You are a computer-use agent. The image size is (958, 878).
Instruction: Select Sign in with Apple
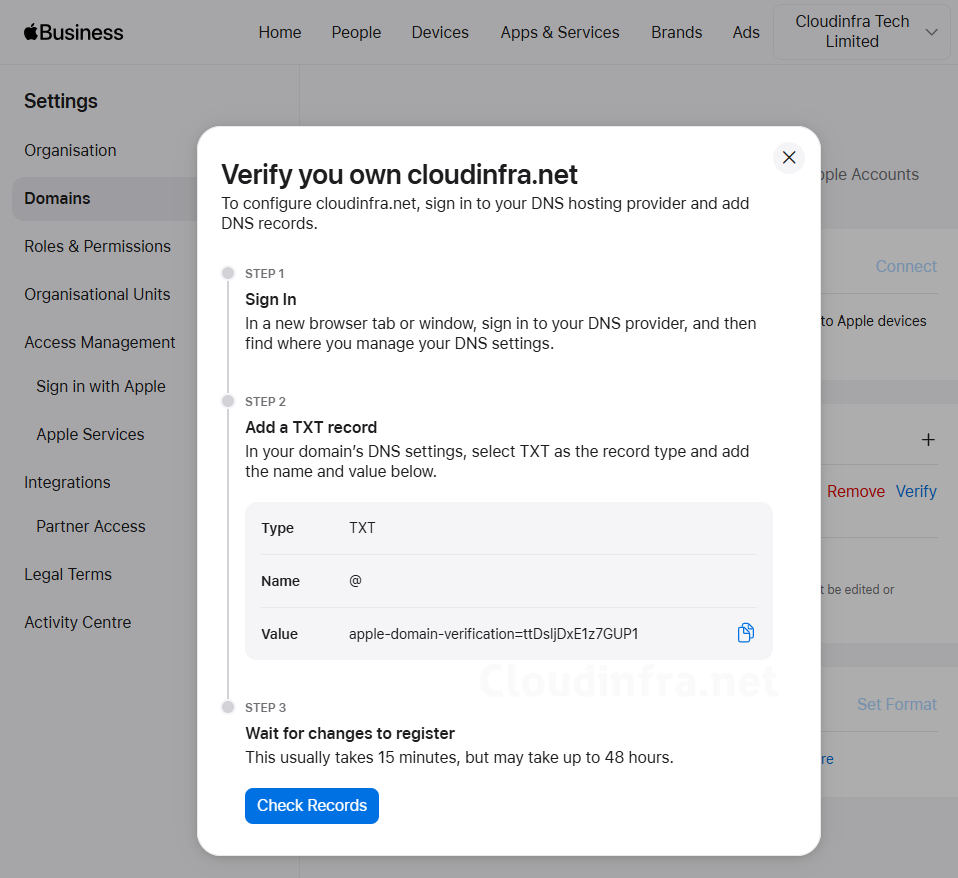[x=101, y=386]
